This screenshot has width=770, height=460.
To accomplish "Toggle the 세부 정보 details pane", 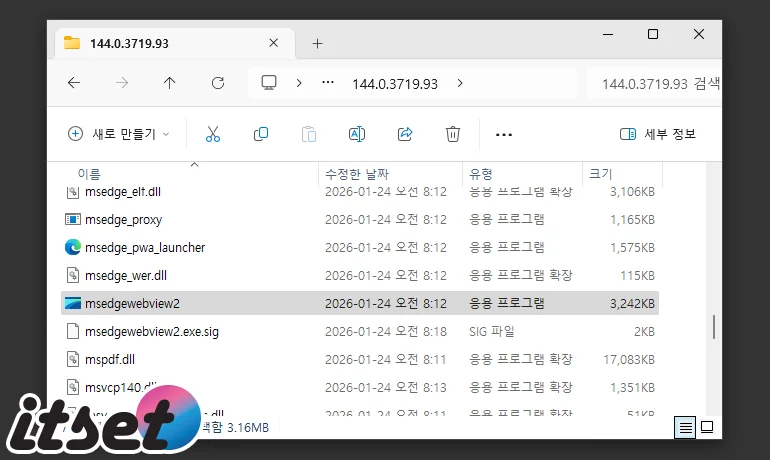I will point(658,134).
